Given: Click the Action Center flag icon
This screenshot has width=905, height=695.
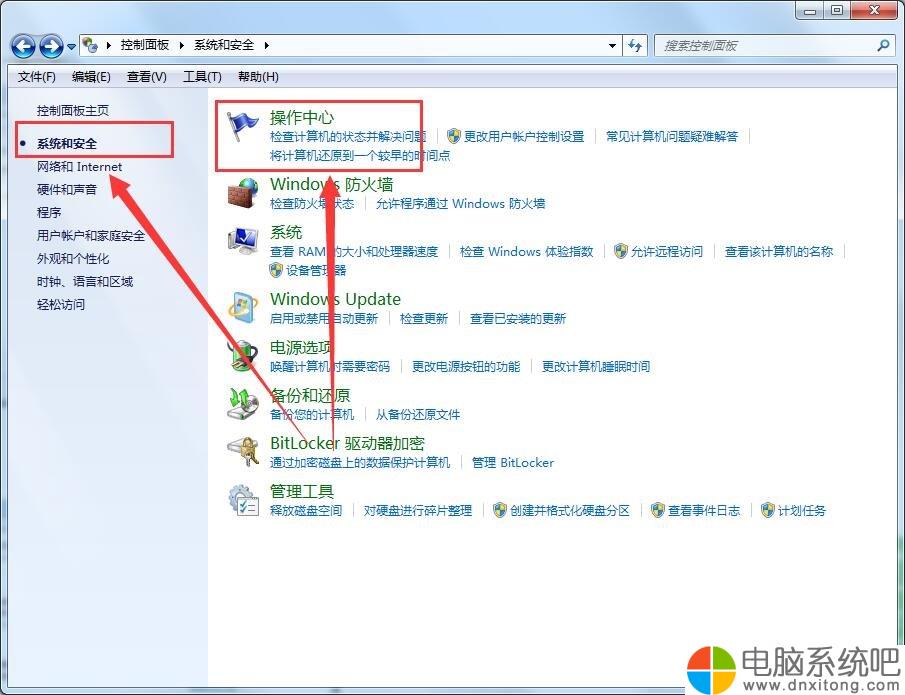Looking at the screenshot, I should [242, 126].
